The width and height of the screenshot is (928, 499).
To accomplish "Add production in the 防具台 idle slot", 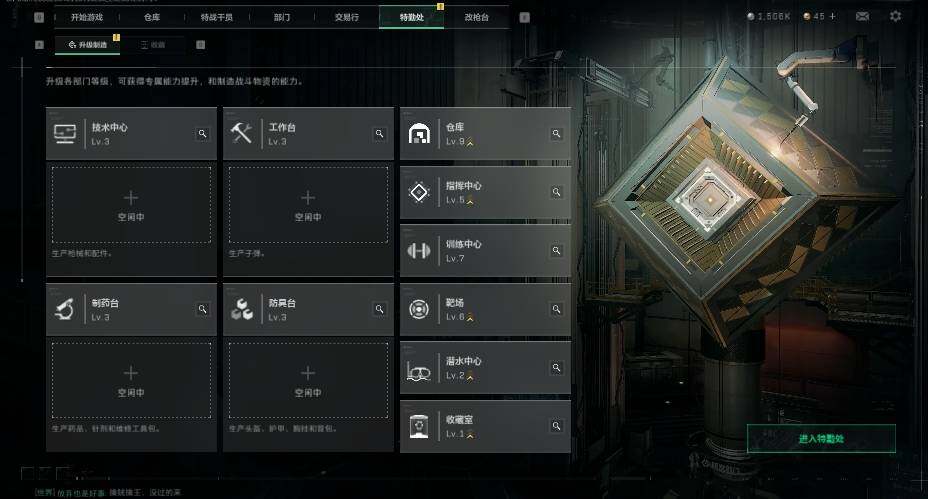I will [x=308, y=380].
